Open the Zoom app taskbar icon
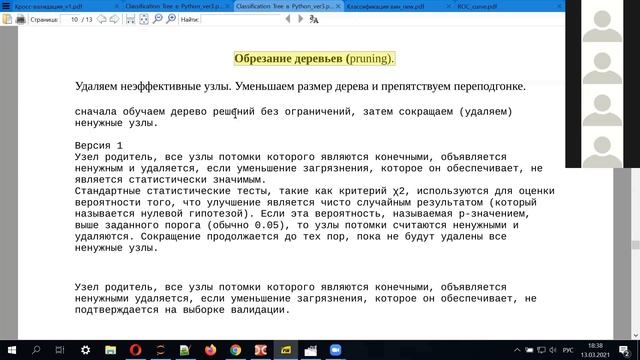Image resolution: width=640 pixels, height=360 pixels. [336, 350]
